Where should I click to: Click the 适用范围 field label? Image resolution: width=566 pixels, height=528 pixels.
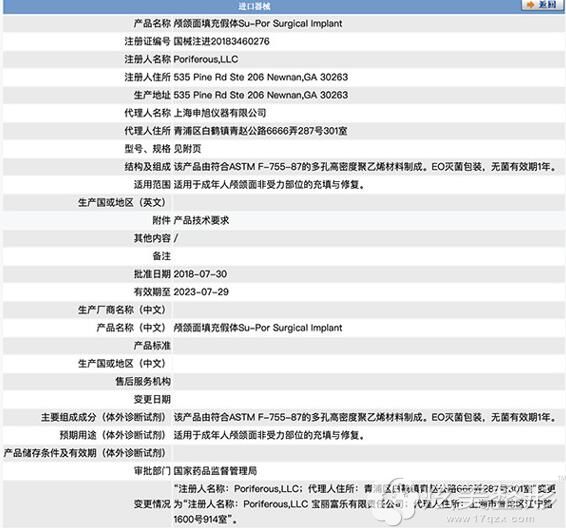(152, 185)
